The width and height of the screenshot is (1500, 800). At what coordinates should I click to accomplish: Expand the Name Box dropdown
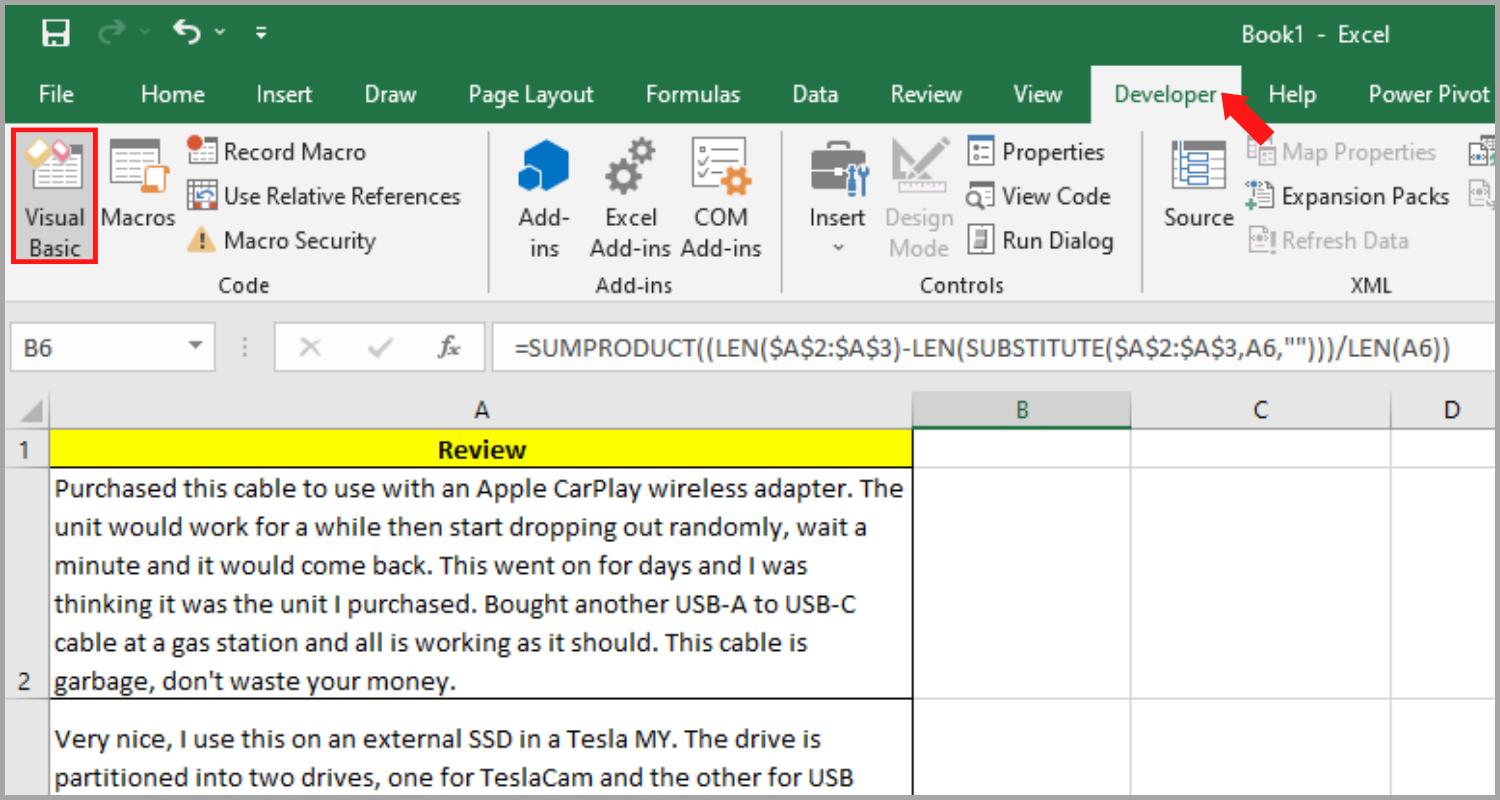pyautogui.click(x=197, y=346)
